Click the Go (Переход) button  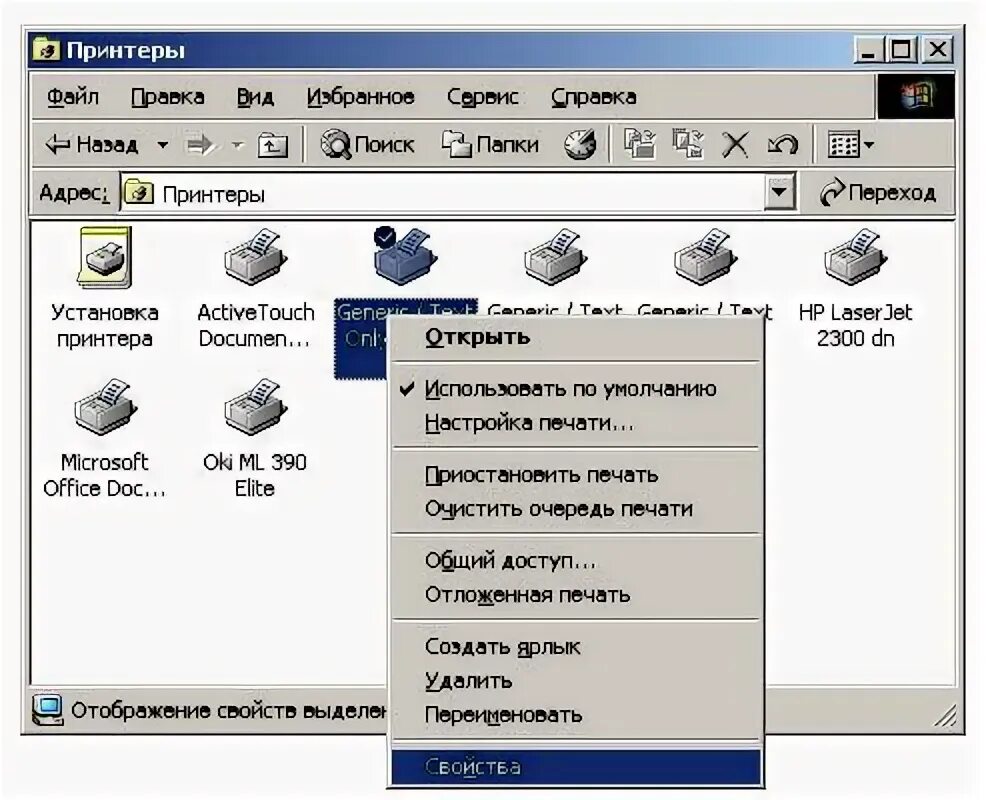click(x=878, y=192)
